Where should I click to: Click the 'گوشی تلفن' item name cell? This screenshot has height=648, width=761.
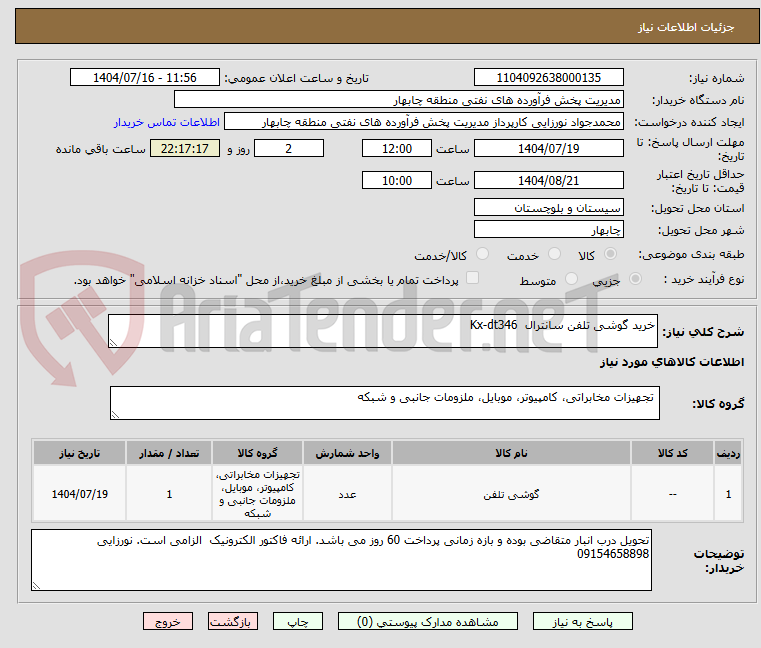511,494
